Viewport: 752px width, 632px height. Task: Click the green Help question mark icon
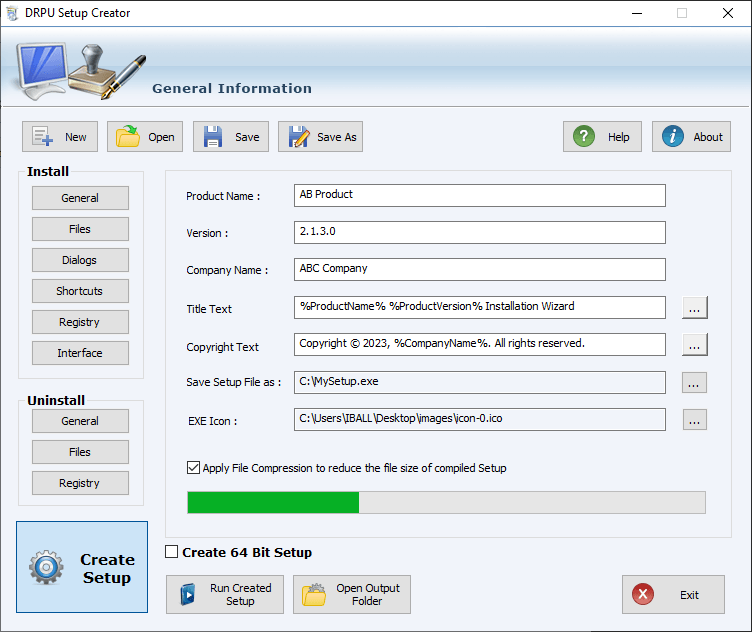click(x=584, y=137)
